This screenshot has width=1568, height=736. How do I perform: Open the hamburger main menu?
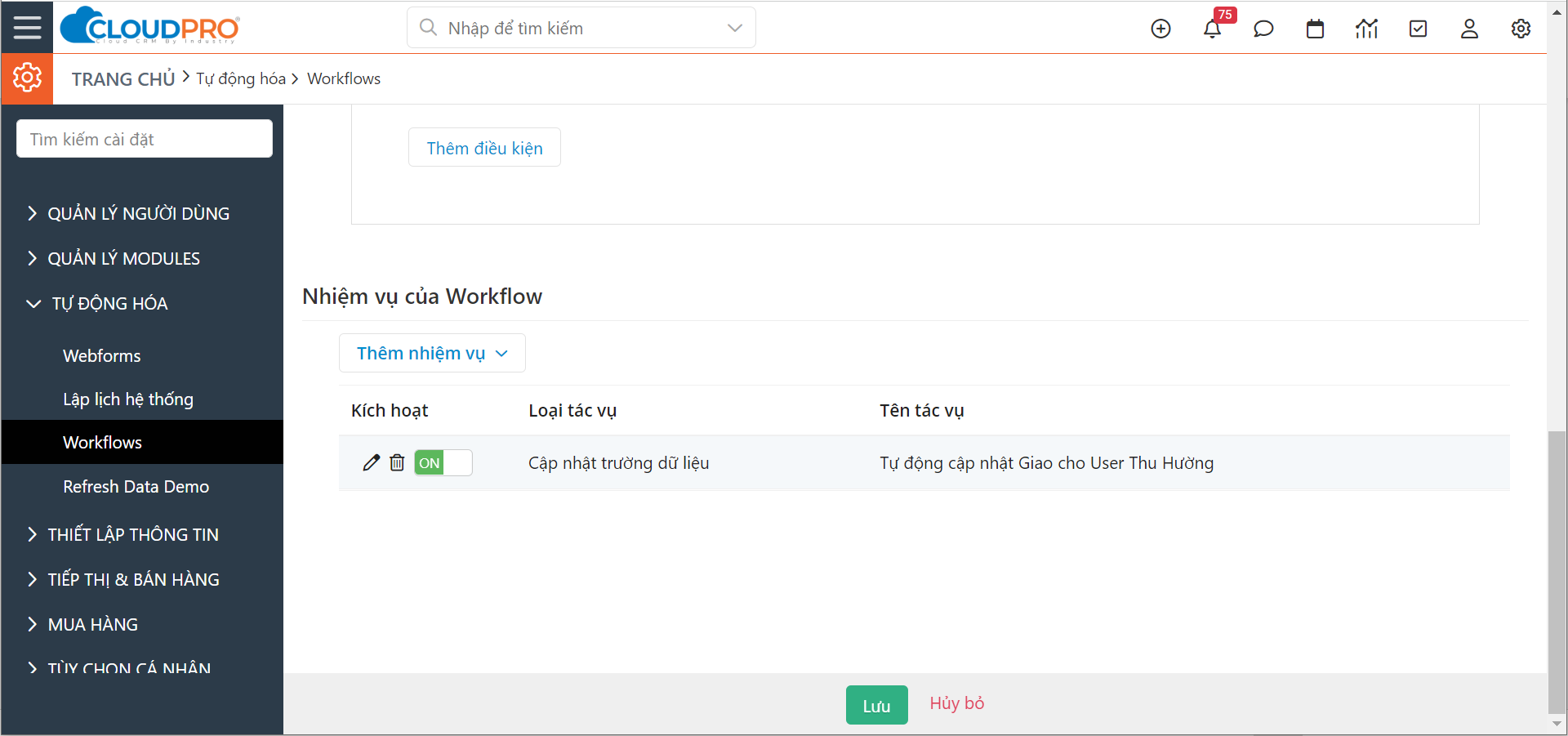[27, 27]
